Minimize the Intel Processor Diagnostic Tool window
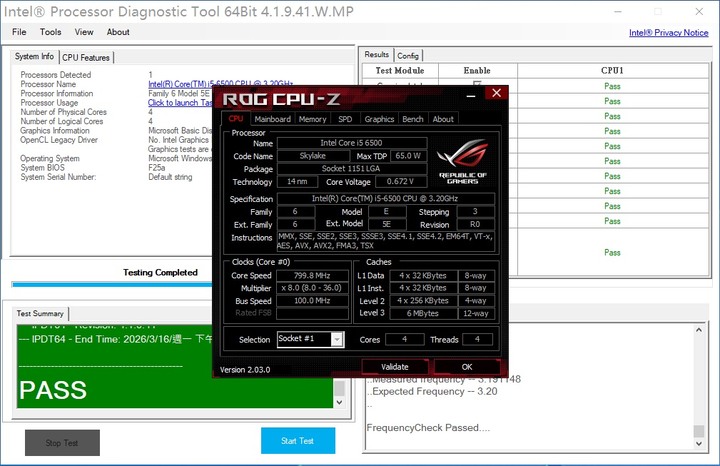 (618, 11)
